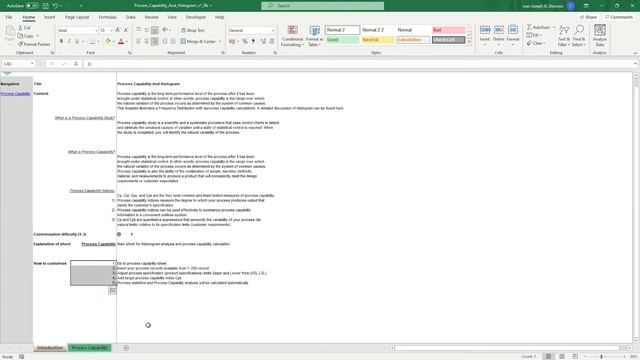Toggle Underline formatting
The width and height of the screenshot is (640, 360).
point(77,41)
